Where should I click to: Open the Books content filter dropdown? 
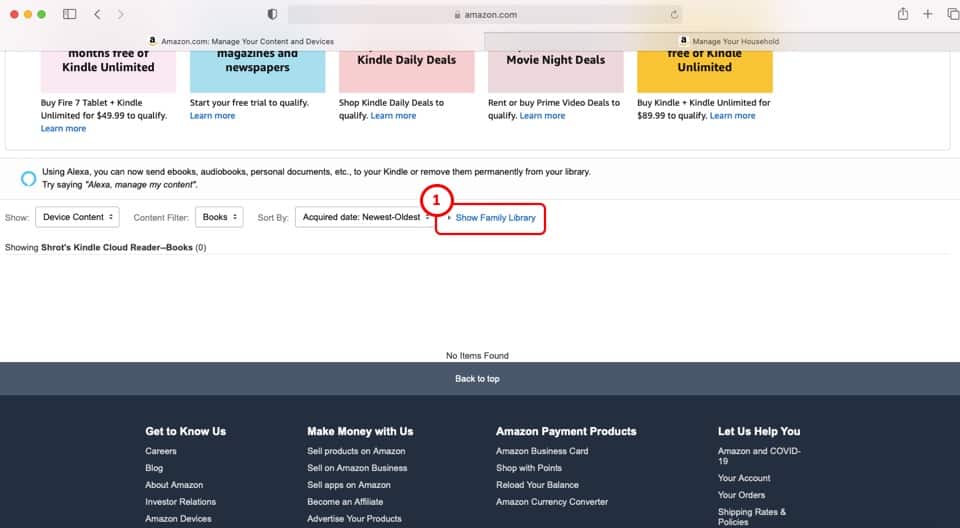pyautogui.click(x=219, y=217)
